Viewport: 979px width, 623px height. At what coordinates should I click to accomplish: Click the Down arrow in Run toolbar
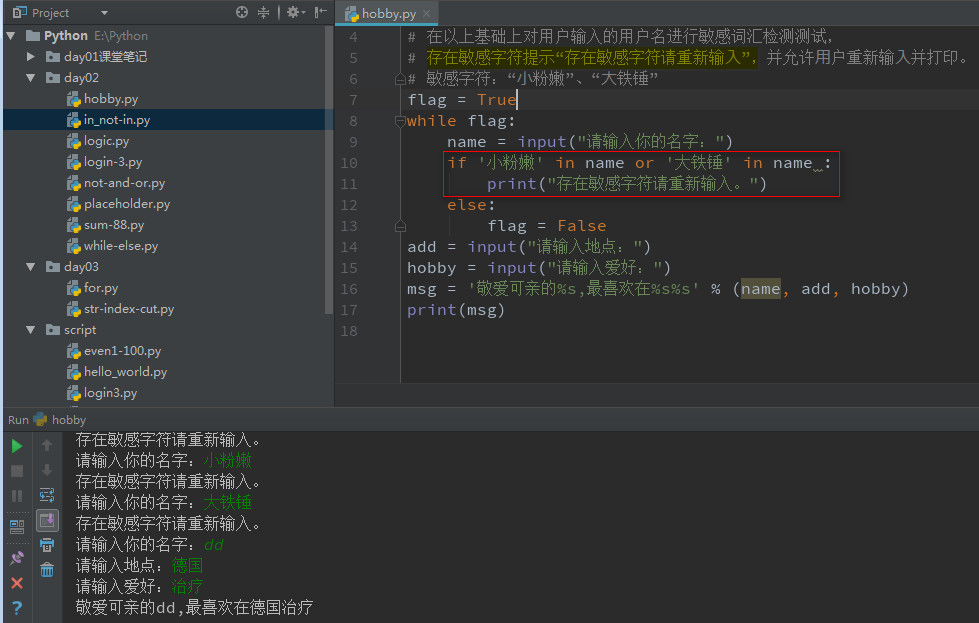click(x=47, y=470)
